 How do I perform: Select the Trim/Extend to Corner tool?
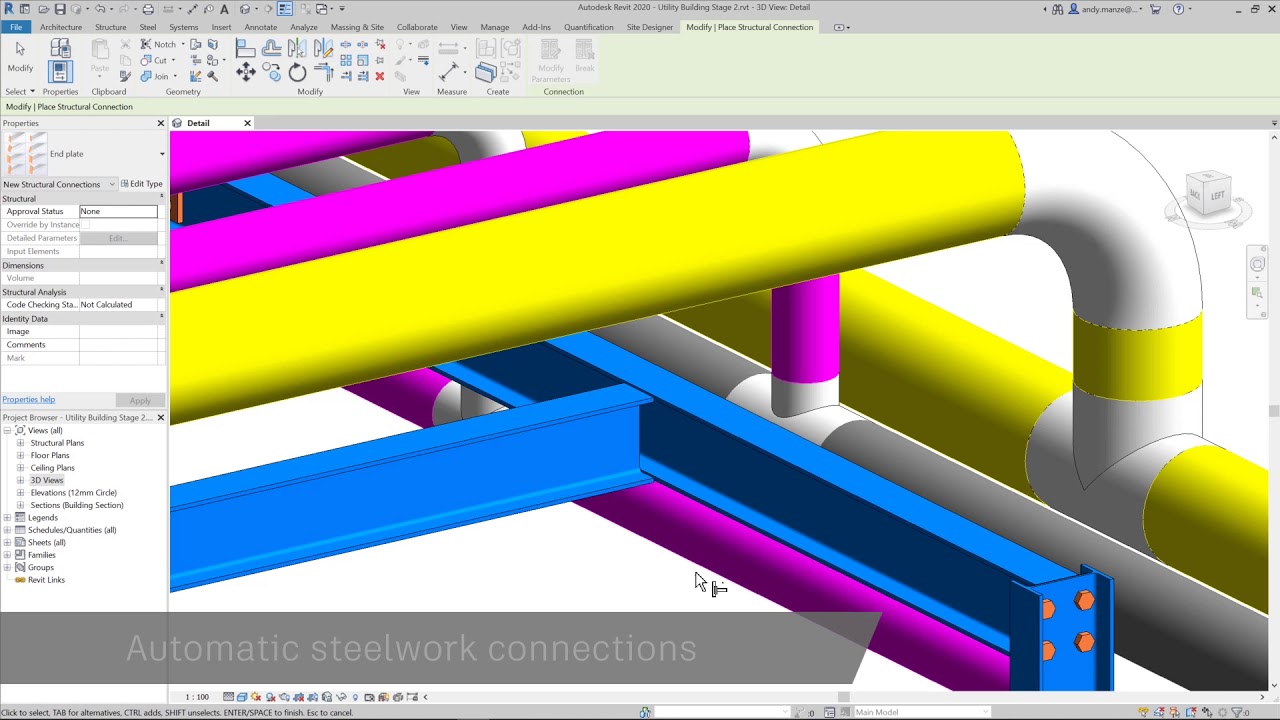point(323,72)
